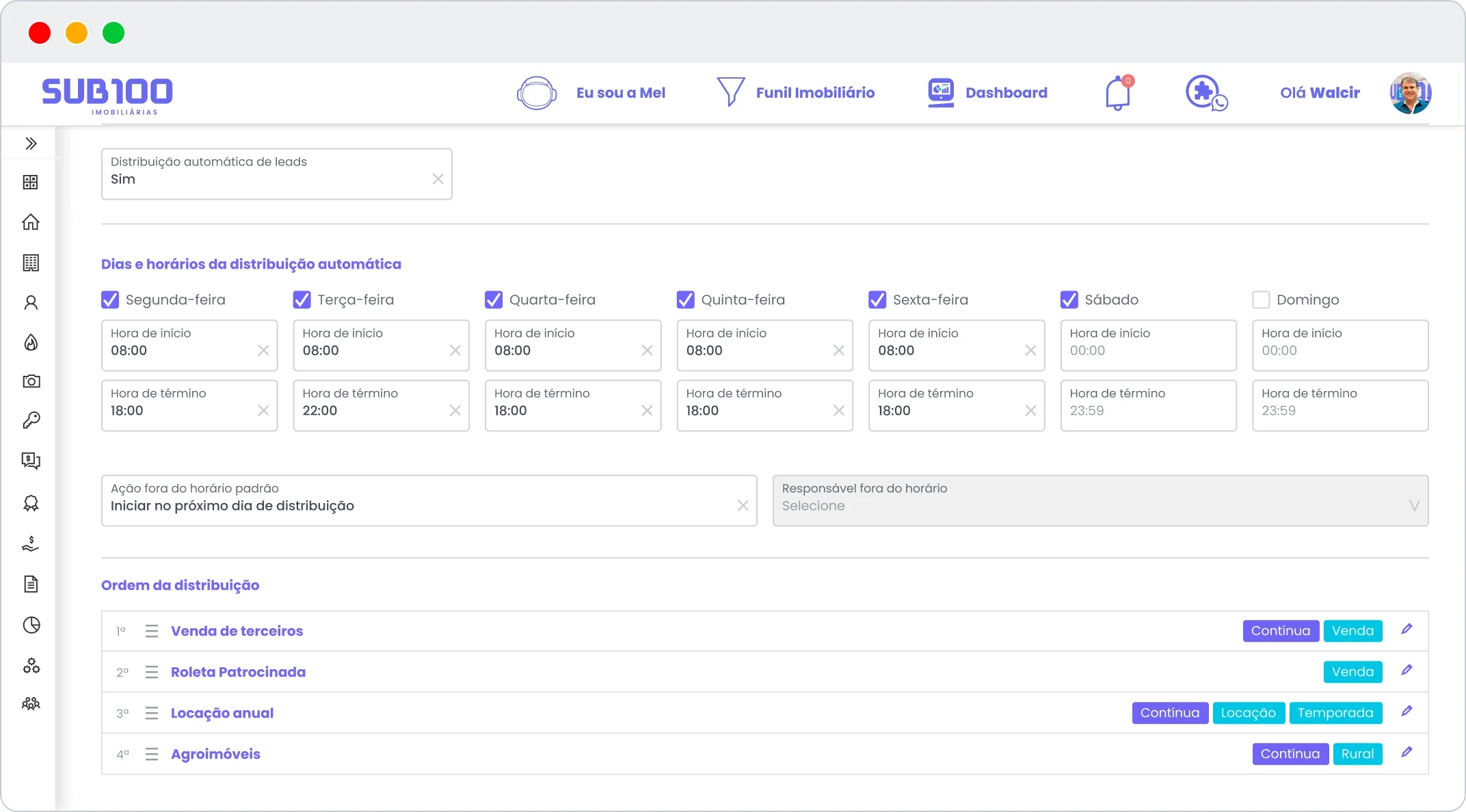Clear Quarta-feira Hora de término value
1466x812 pixels.
point(647,411)
